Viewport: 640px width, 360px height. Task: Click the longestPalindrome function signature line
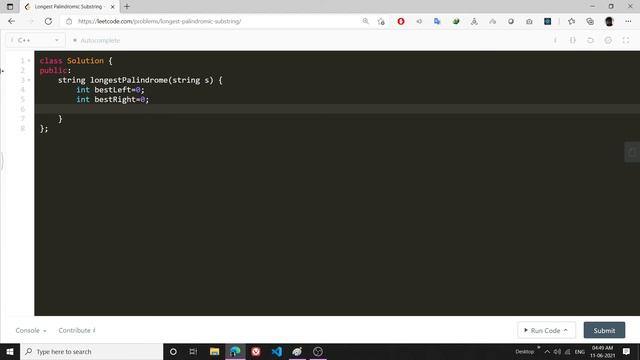(140, 80)
